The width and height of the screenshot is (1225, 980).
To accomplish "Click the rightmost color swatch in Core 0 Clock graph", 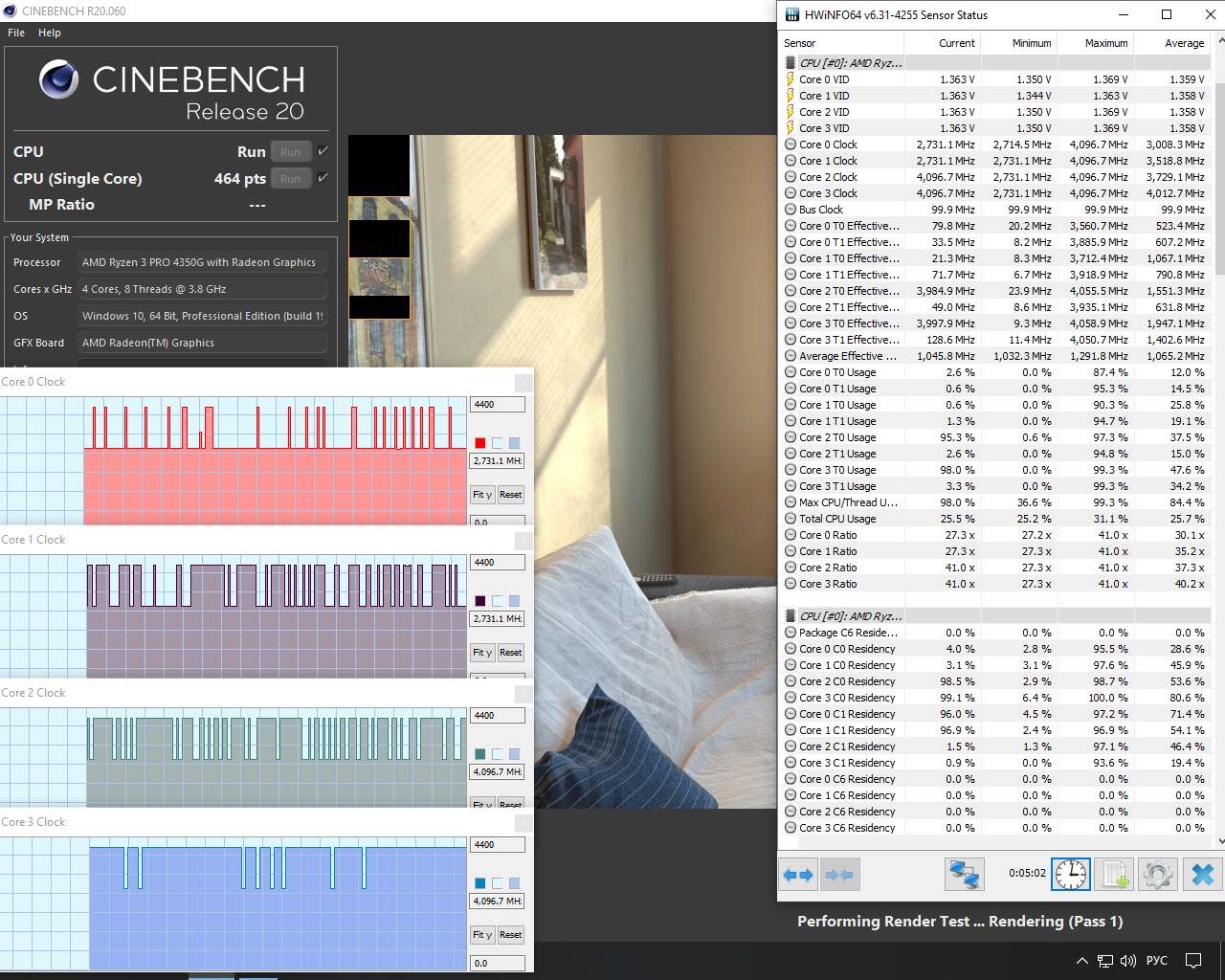I will tap(515, 443).
